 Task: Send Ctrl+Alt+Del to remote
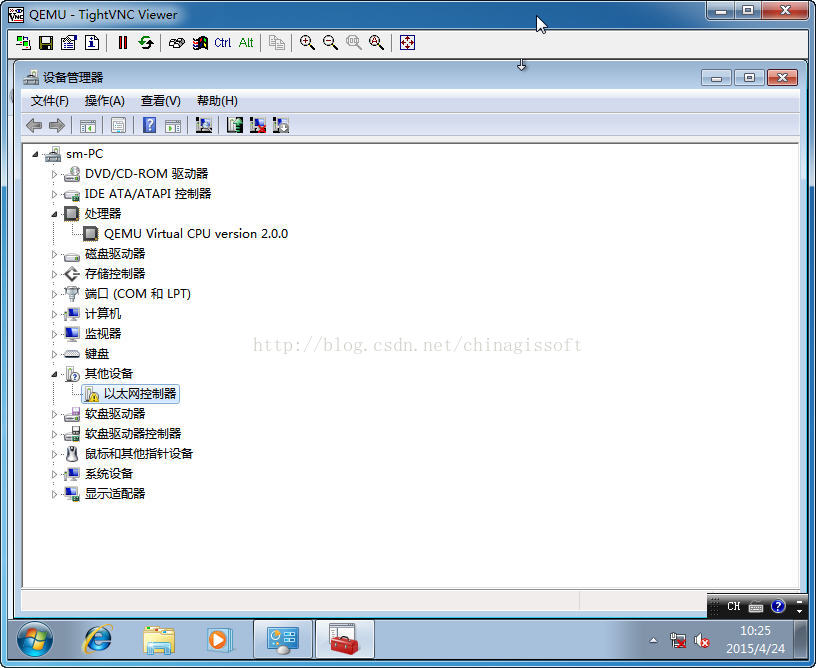click(x=177, y=43)
